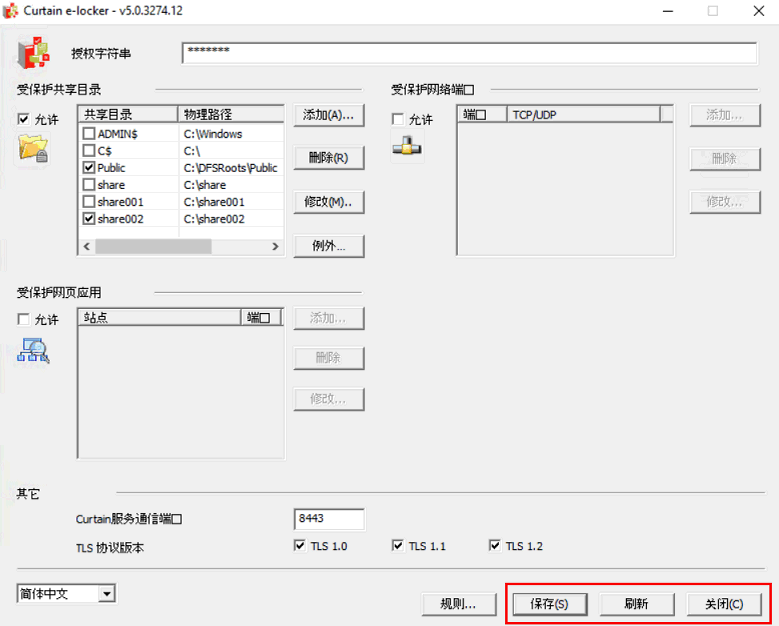Select the Public row name
Image resolution: width=779 pixels, height=626 pixels.
pyautogui.click(x=111, y=167)
